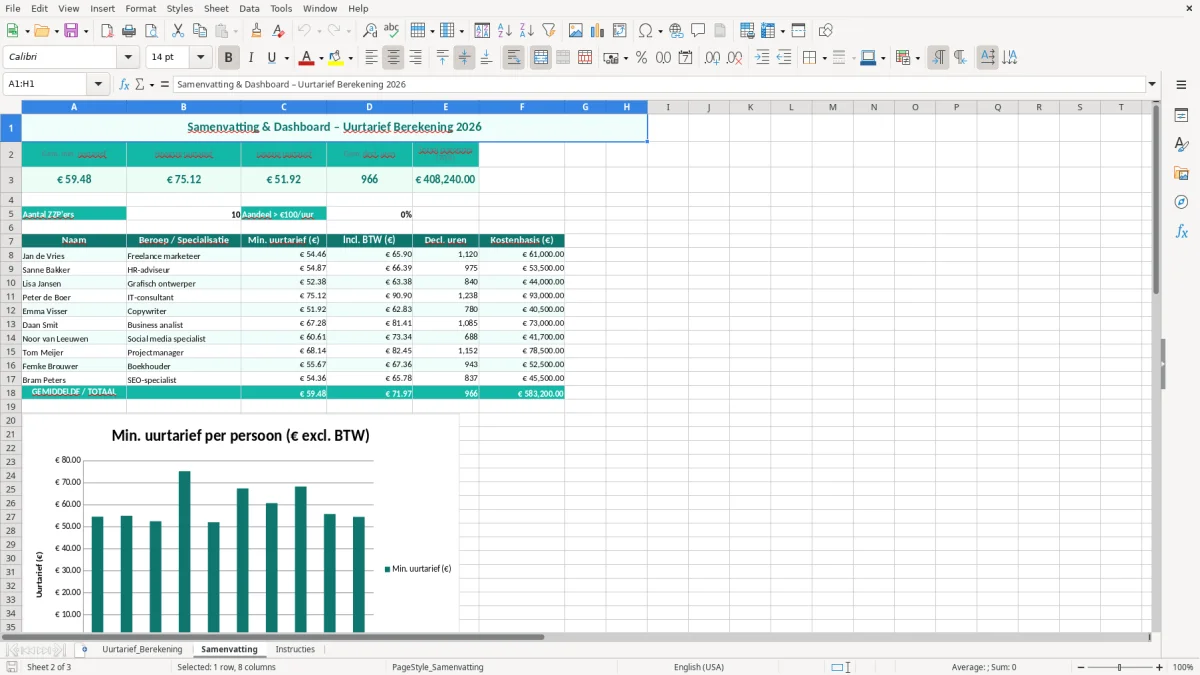The image size is (1200, 675).
Task: Toggle underline formatting
Action: (x=271, y=58)
